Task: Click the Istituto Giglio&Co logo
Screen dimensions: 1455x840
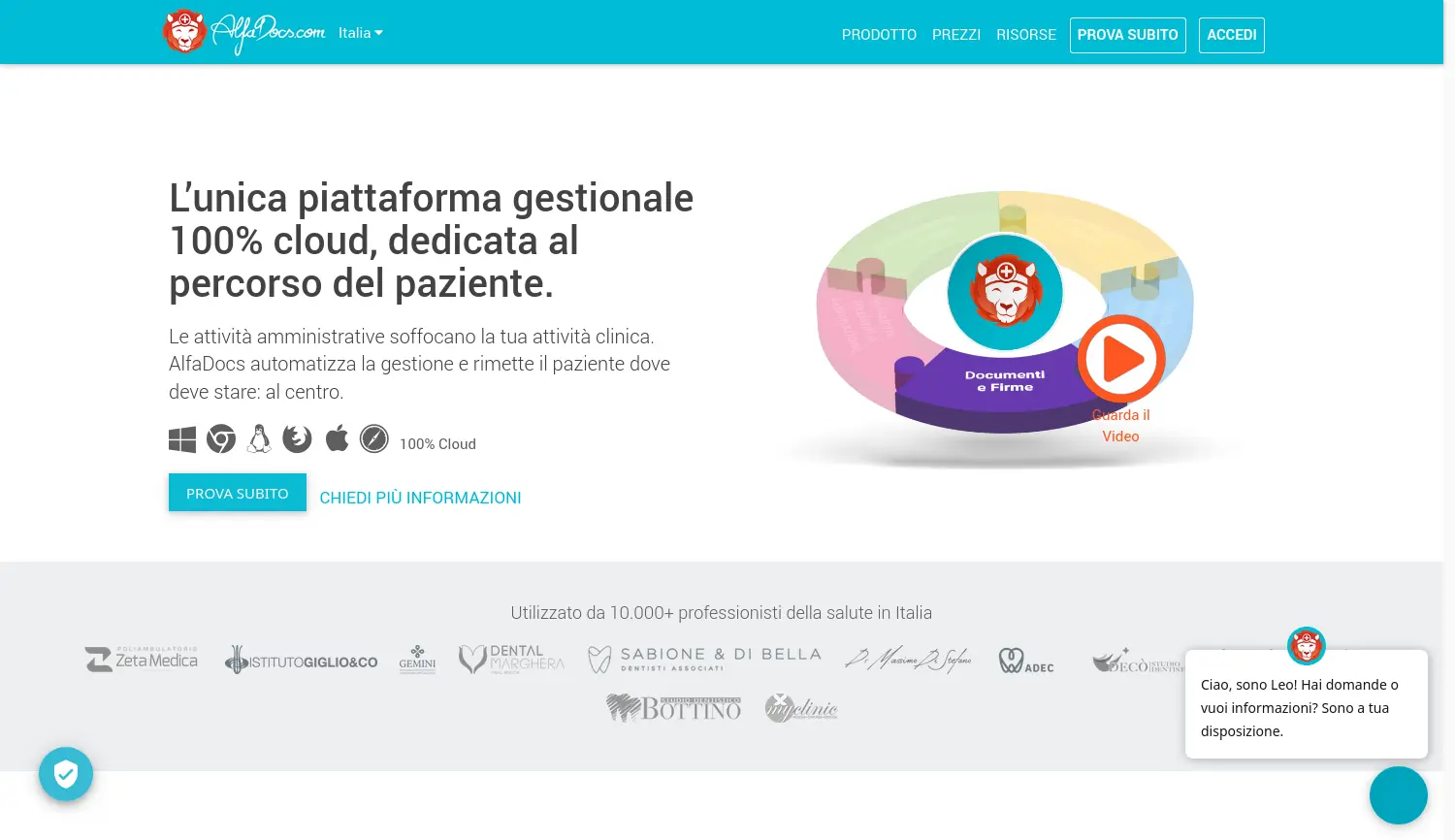Action: 301,660
